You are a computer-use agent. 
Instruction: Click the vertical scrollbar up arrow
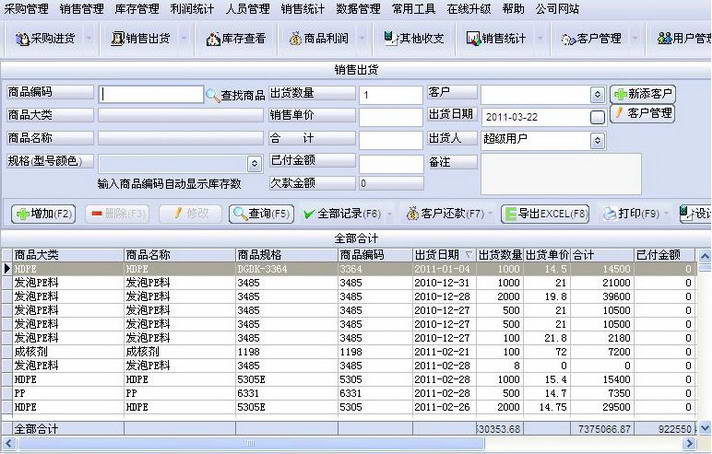click(704, 257)
